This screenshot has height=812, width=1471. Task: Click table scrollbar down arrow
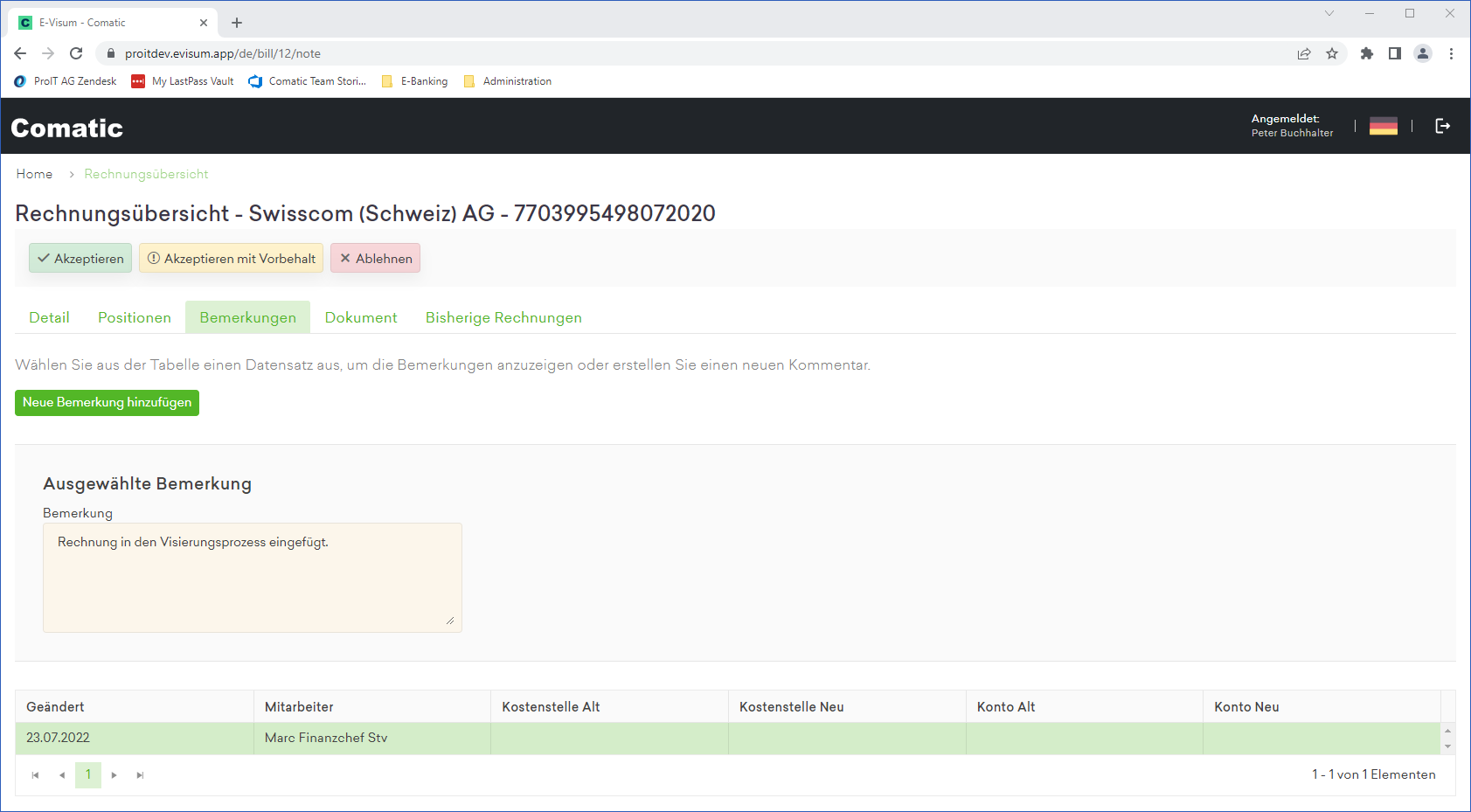coord(1448,746)
